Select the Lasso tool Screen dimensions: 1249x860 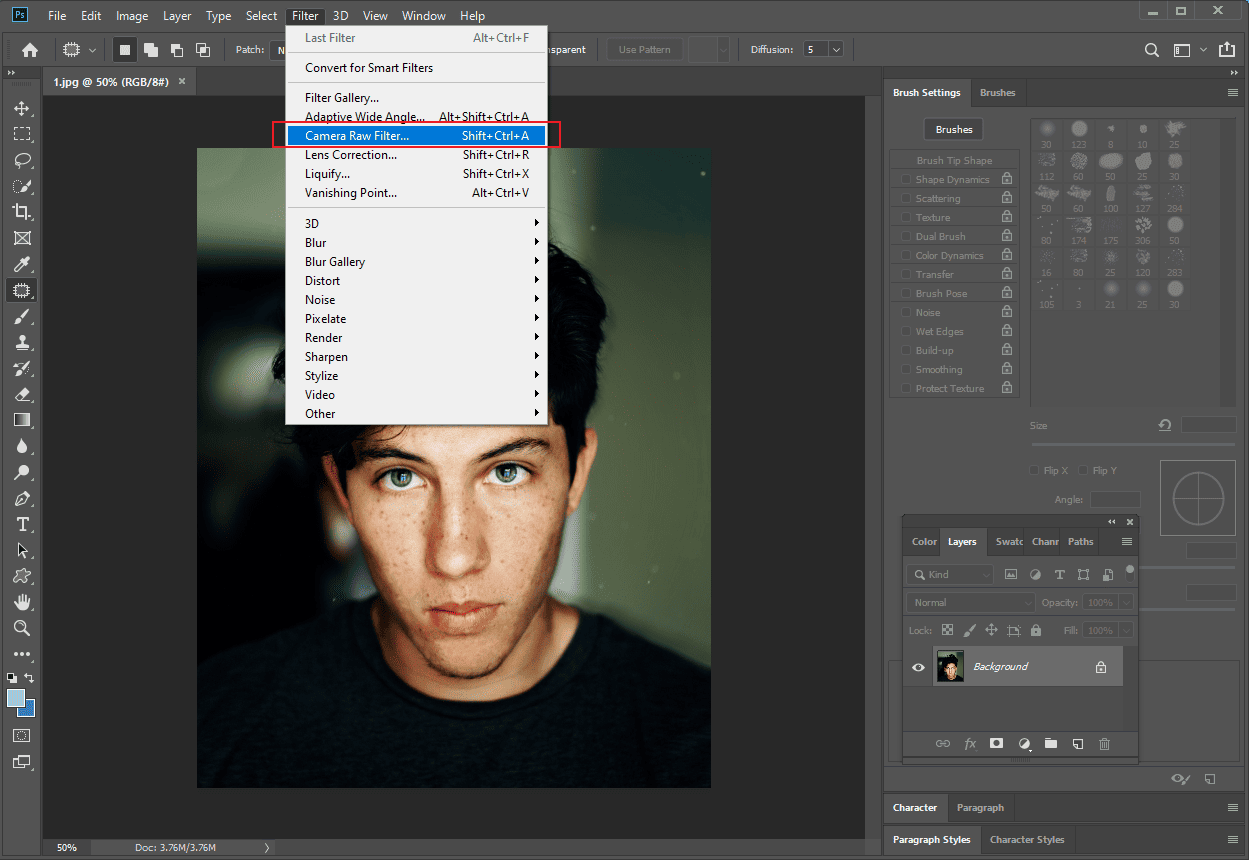(x=21, y=160)
